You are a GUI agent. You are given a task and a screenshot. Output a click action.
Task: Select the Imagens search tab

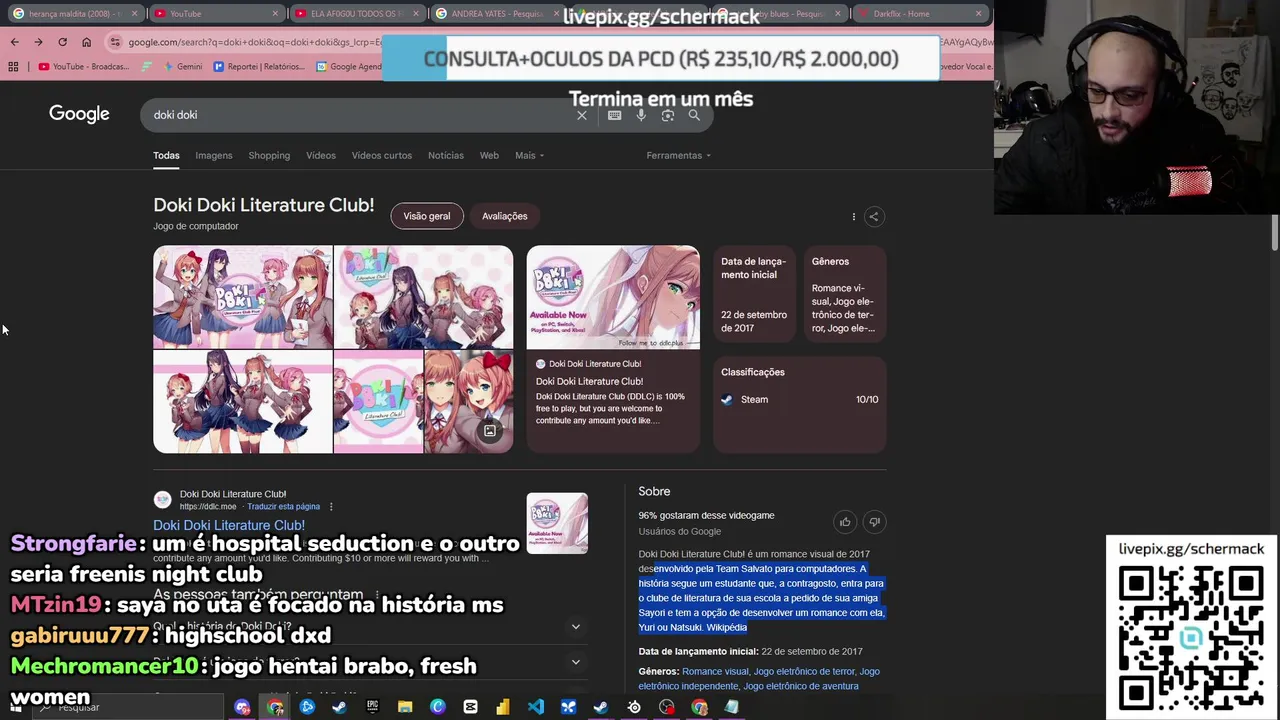(214, 155)
